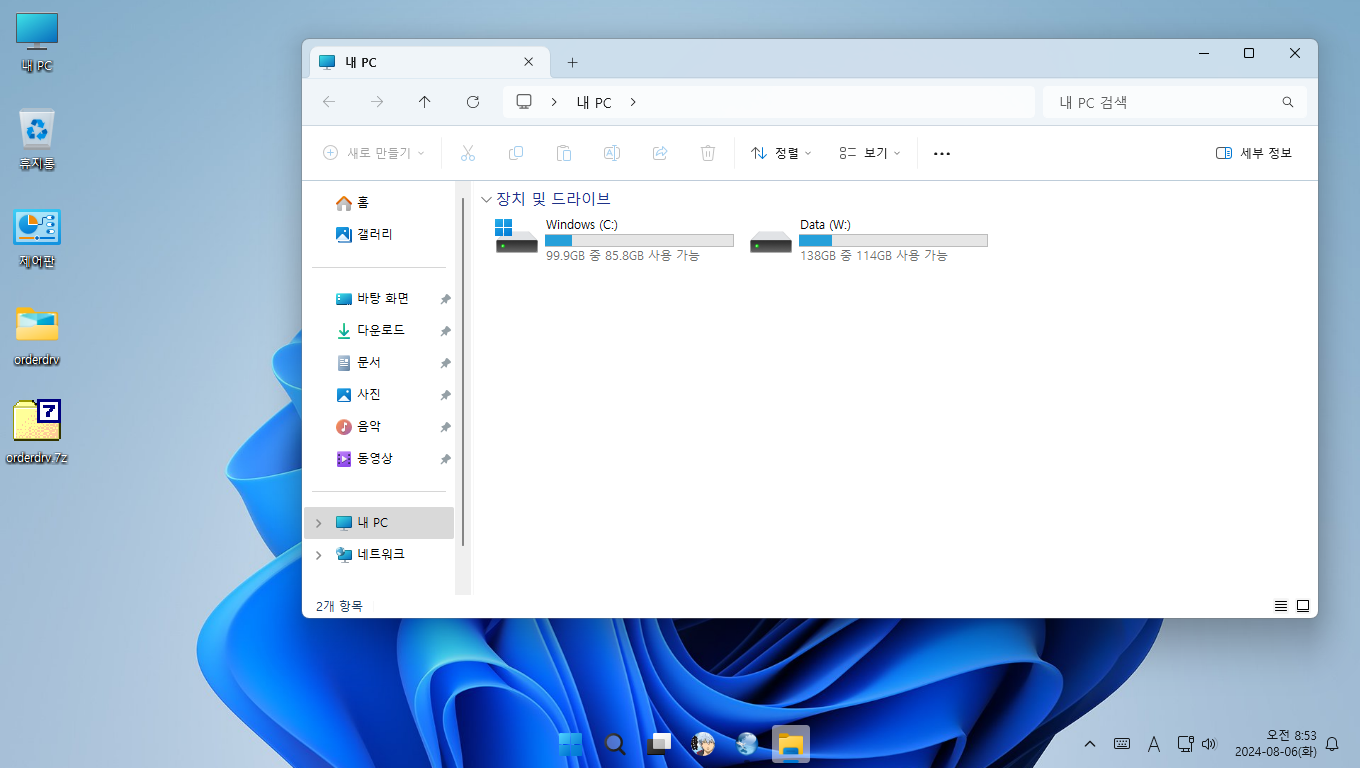The height and width of the screenshot is (768, 1360).
Task: Click the Cut scissors icon
Action: pos(467,153)
